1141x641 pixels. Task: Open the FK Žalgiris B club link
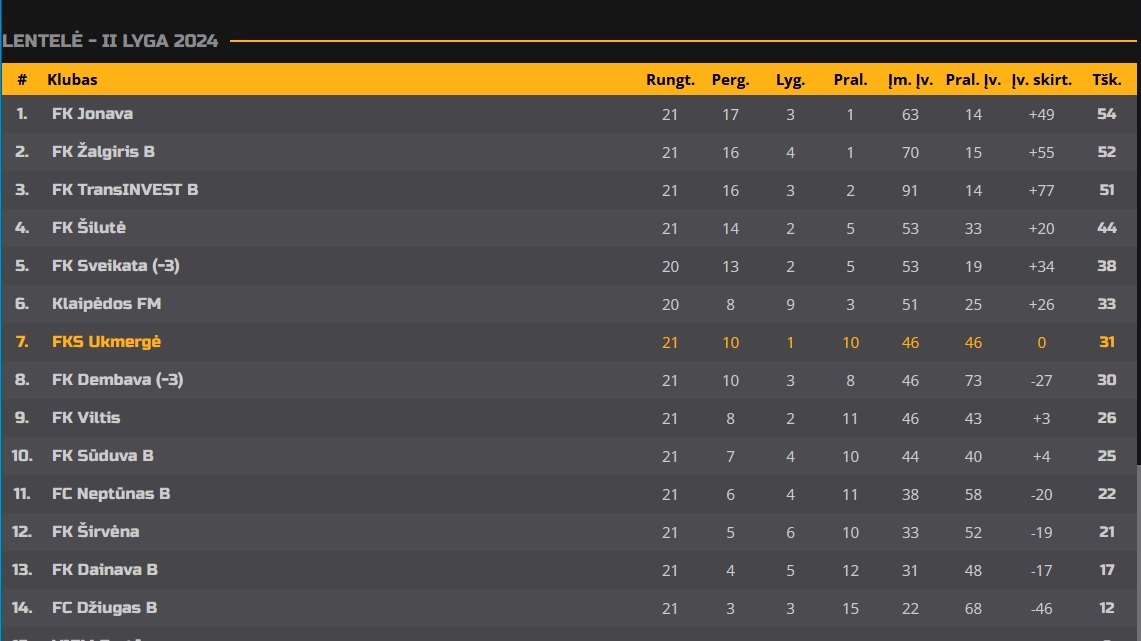click(103, 151)
